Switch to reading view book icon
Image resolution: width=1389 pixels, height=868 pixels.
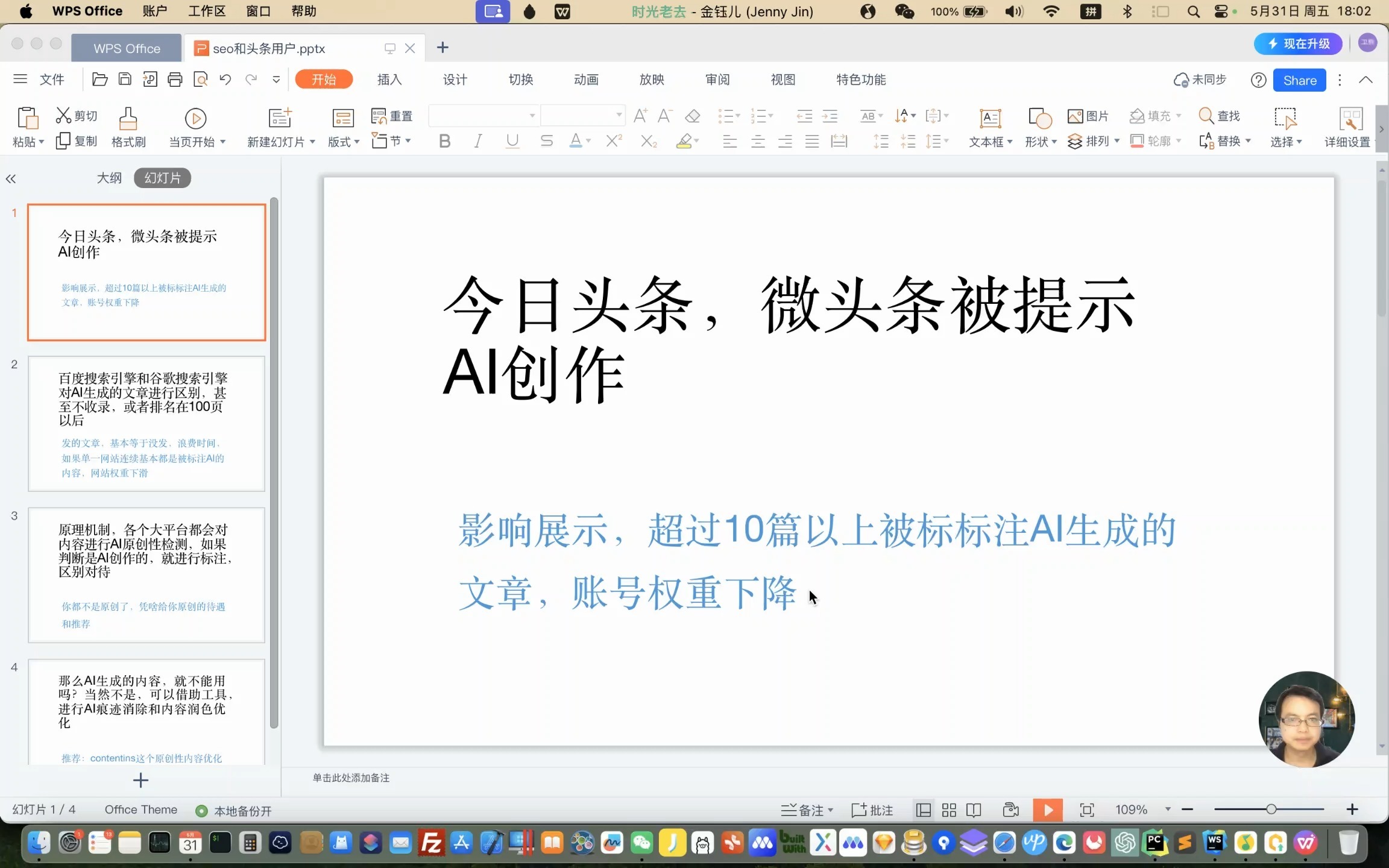tap(974, 810)
